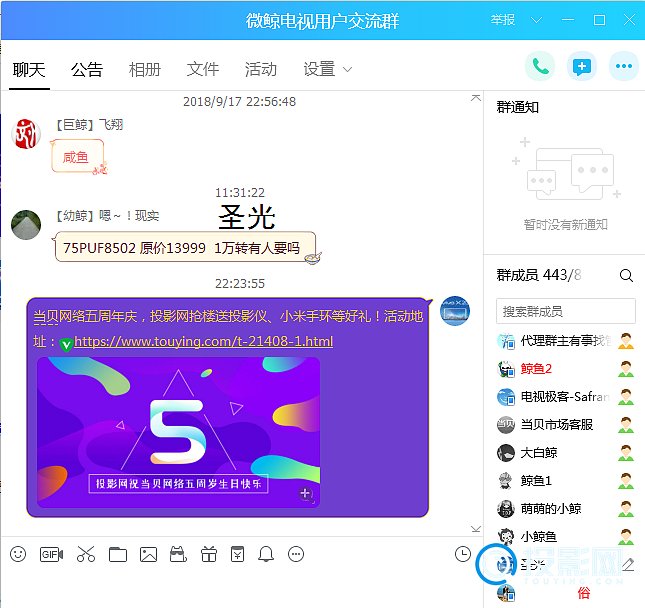Click the 75PUF8502 原价13999 message bubble
The image size is (645, 608).
[x=185, y=247]
